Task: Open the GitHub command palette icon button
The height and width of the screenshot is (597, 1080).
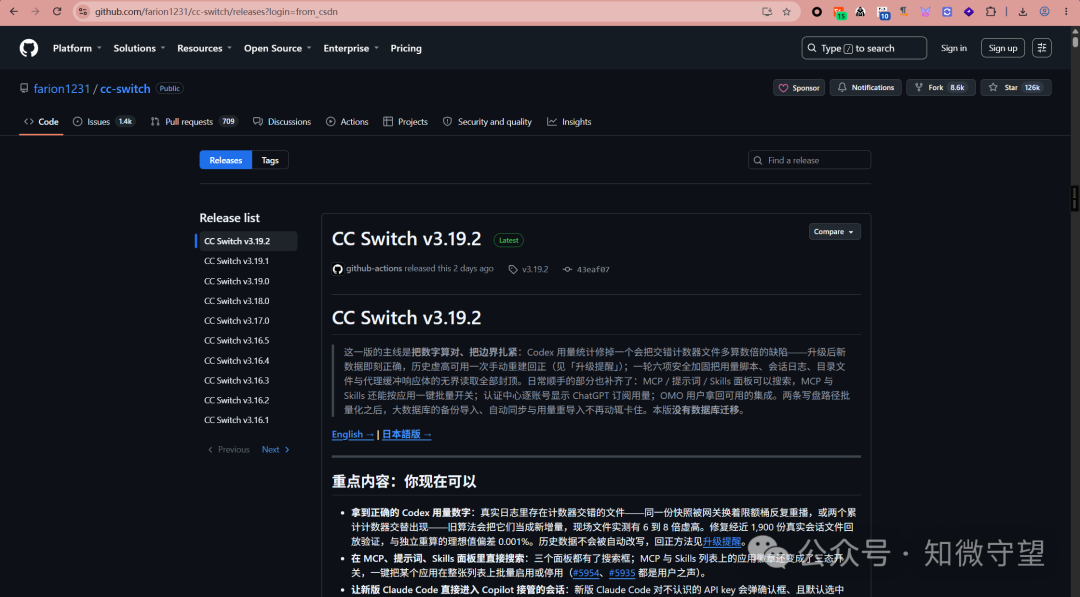Action: pyautogui.click(x=1041, y=48)
